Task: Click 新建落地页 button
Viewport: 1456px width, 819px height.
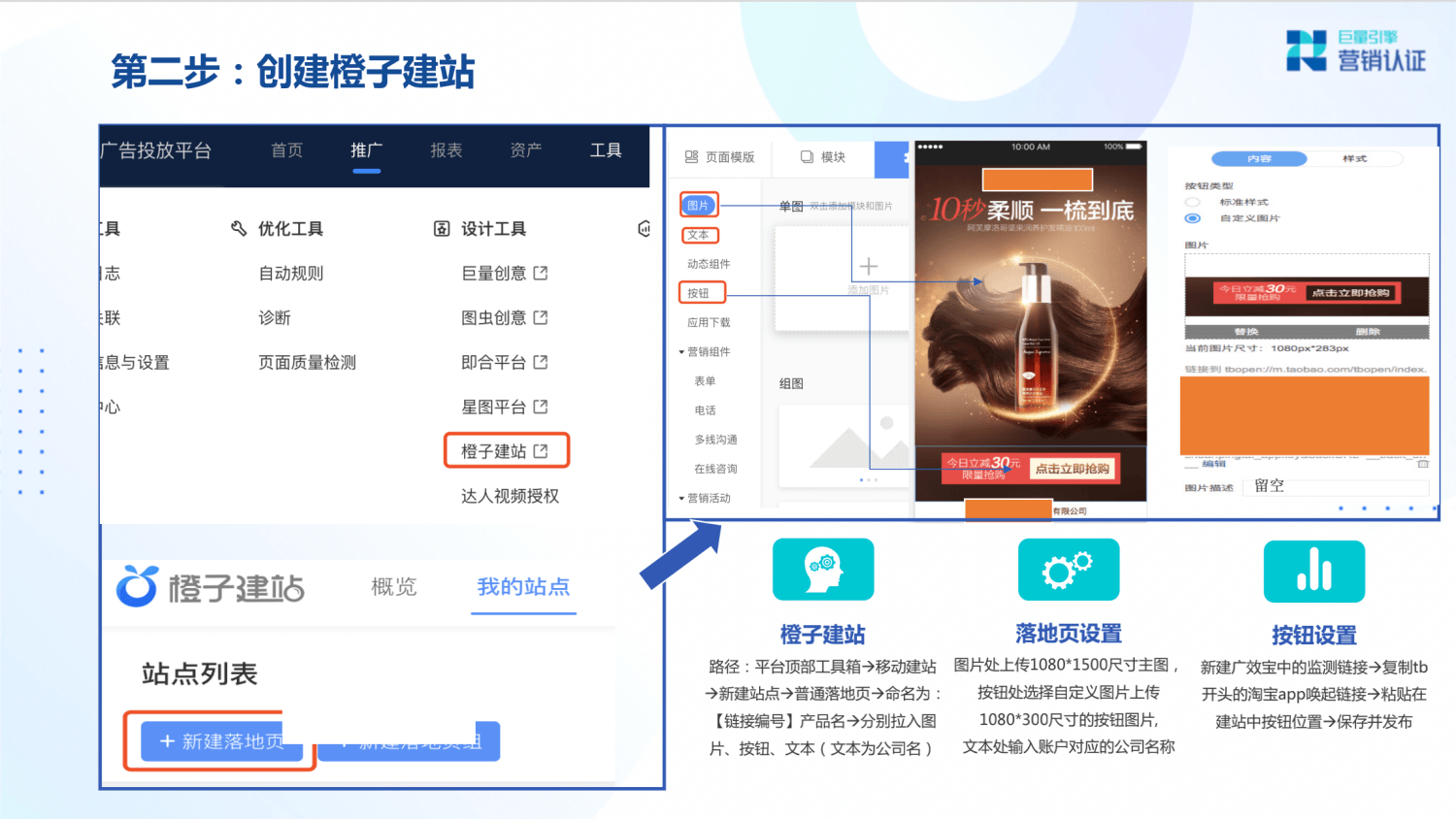Action: point(222,741)
